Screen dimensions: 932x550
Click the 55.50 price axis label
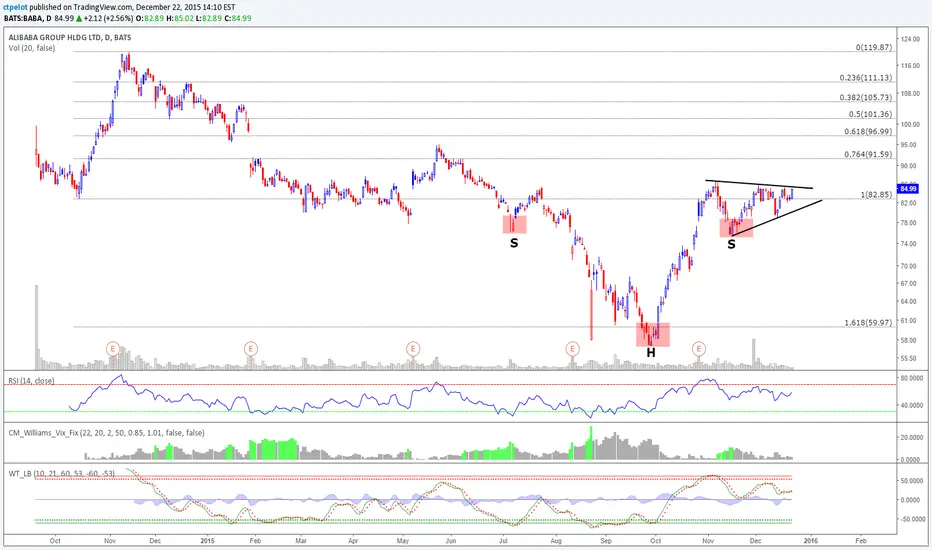[909, 359]
